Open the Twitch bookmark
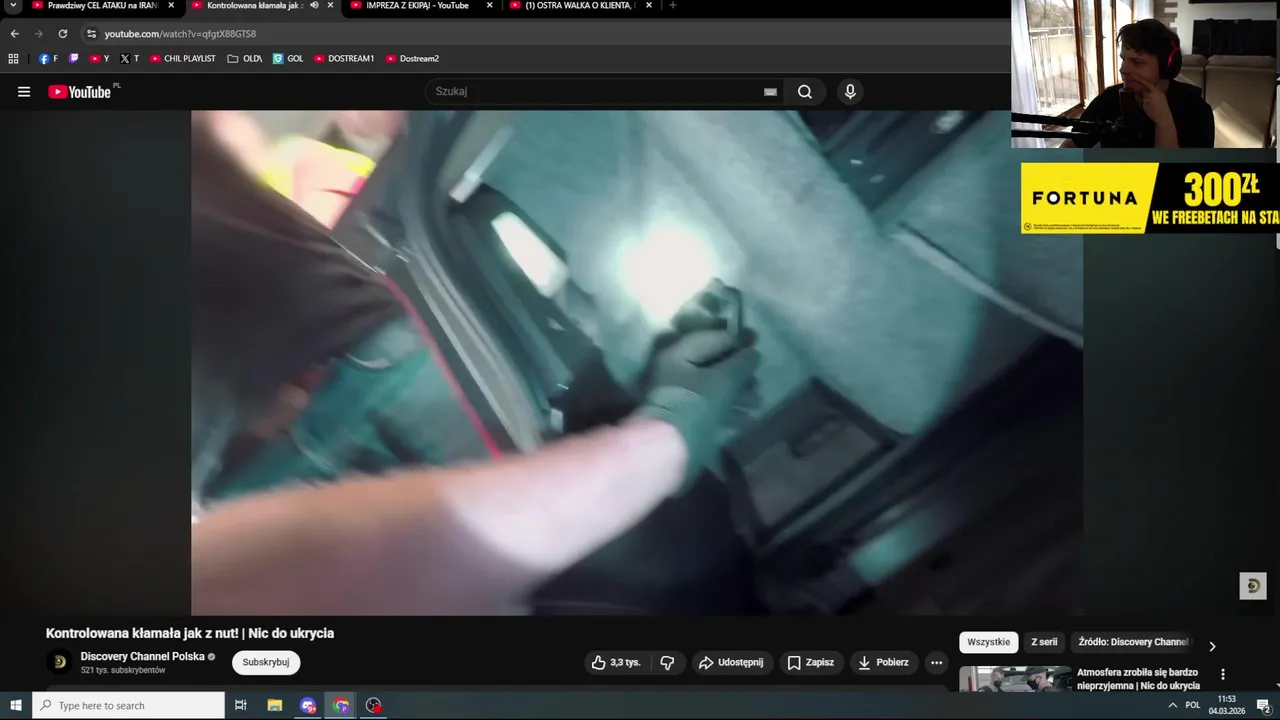Viewport: 1280px width, 720px height. [x=73, y=58]
